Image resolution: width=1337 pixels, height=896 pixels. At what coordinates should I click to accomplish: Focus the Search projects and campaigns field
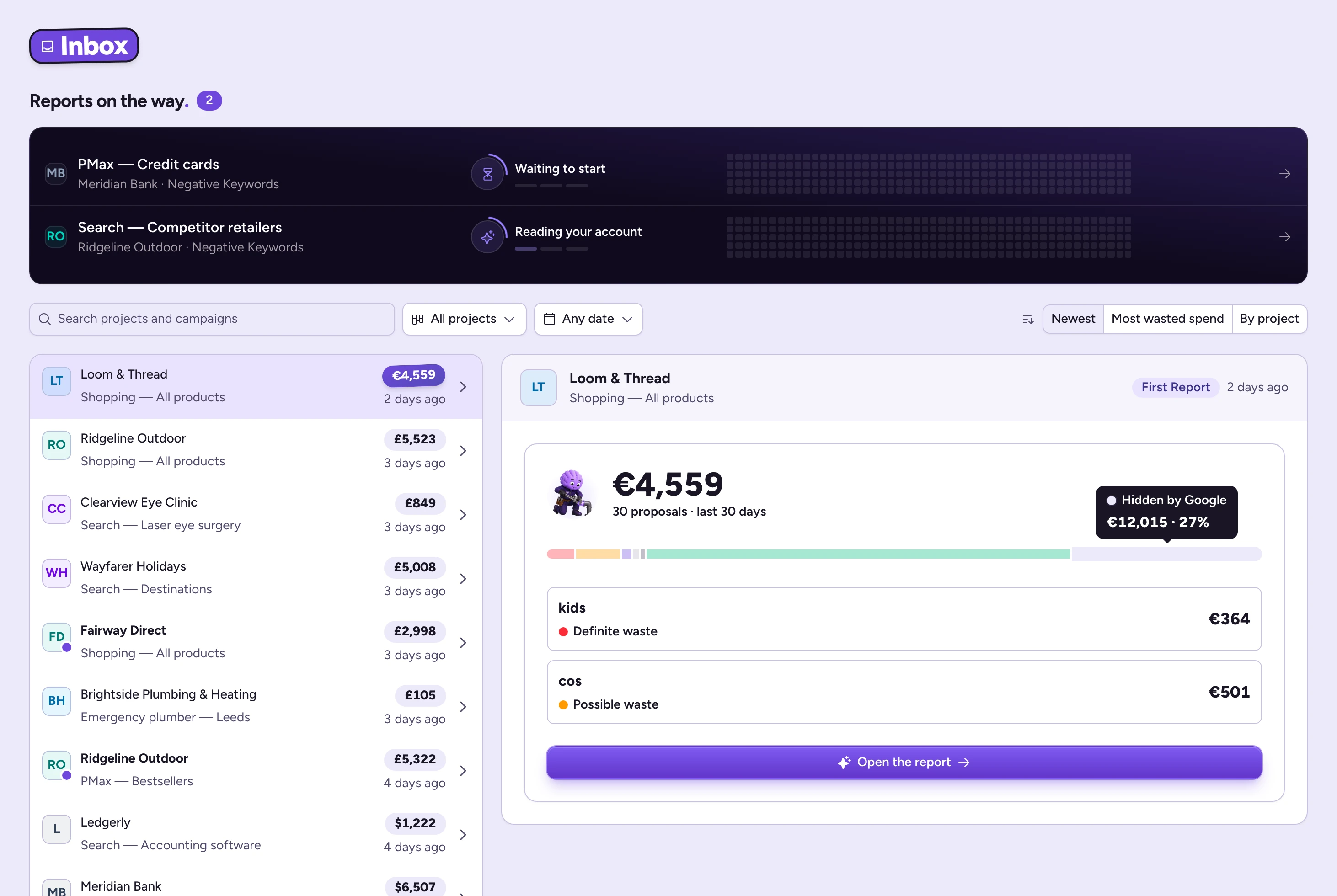coord(212,319)
